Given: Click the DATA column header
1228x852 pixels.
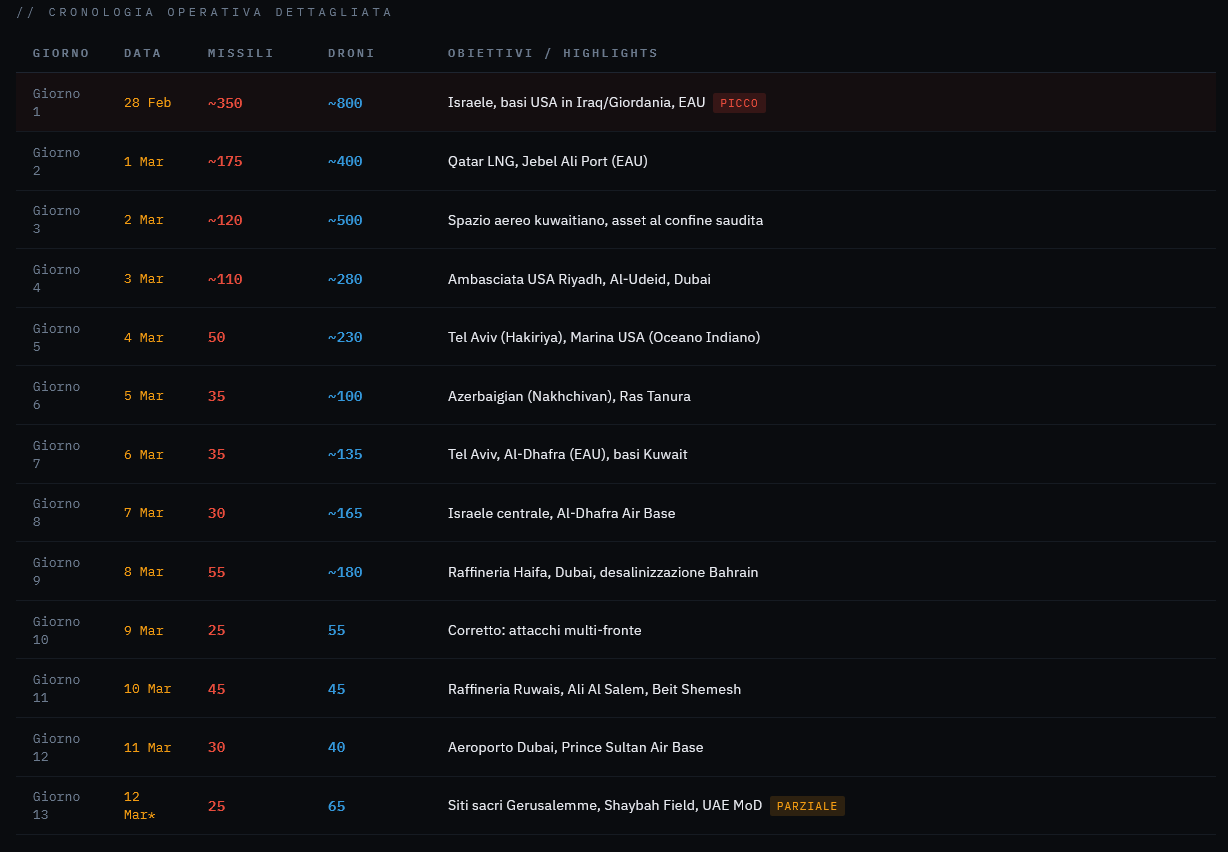Looking at the screenshot, I should (x=142, y=53).
